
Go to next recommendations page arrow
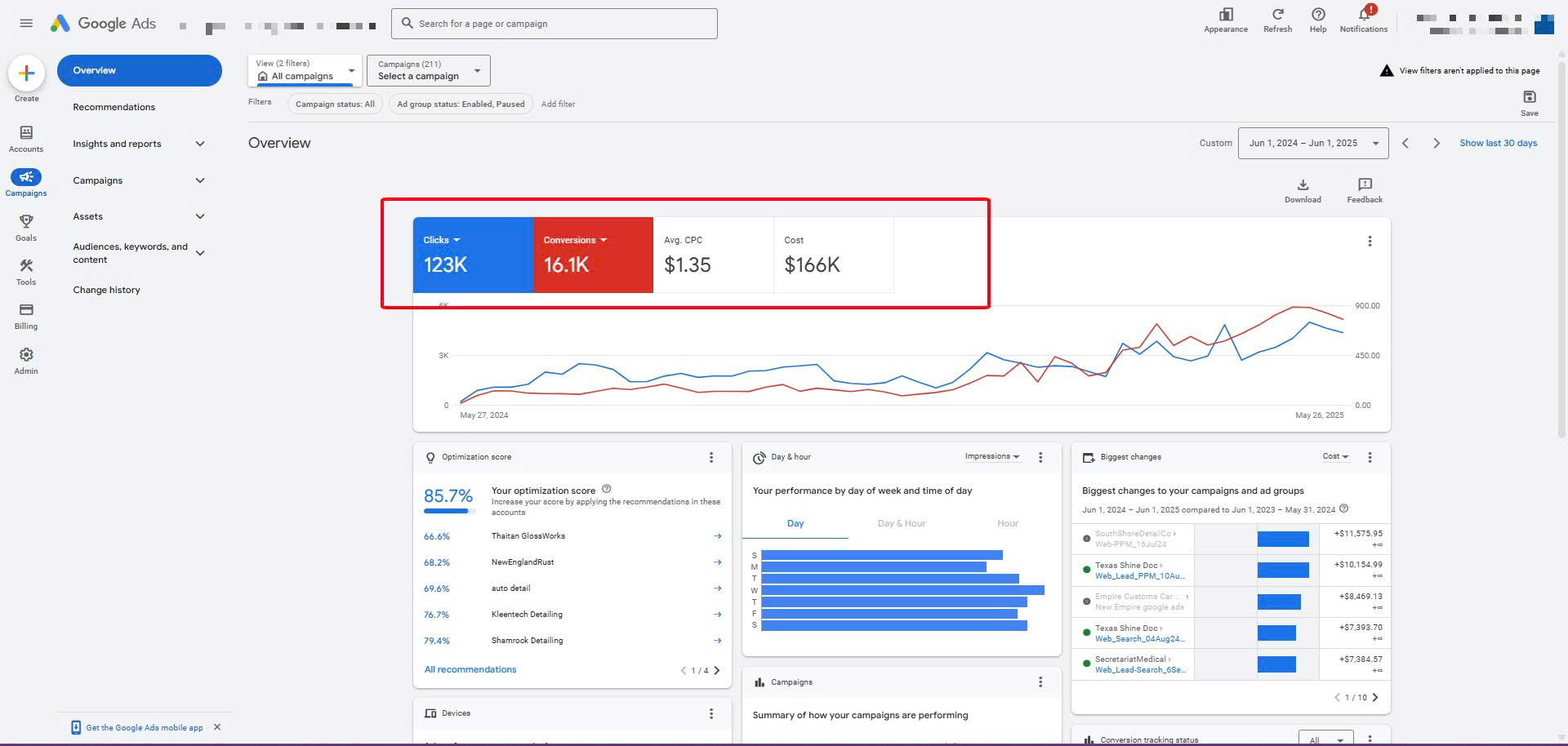click(717, 670)
